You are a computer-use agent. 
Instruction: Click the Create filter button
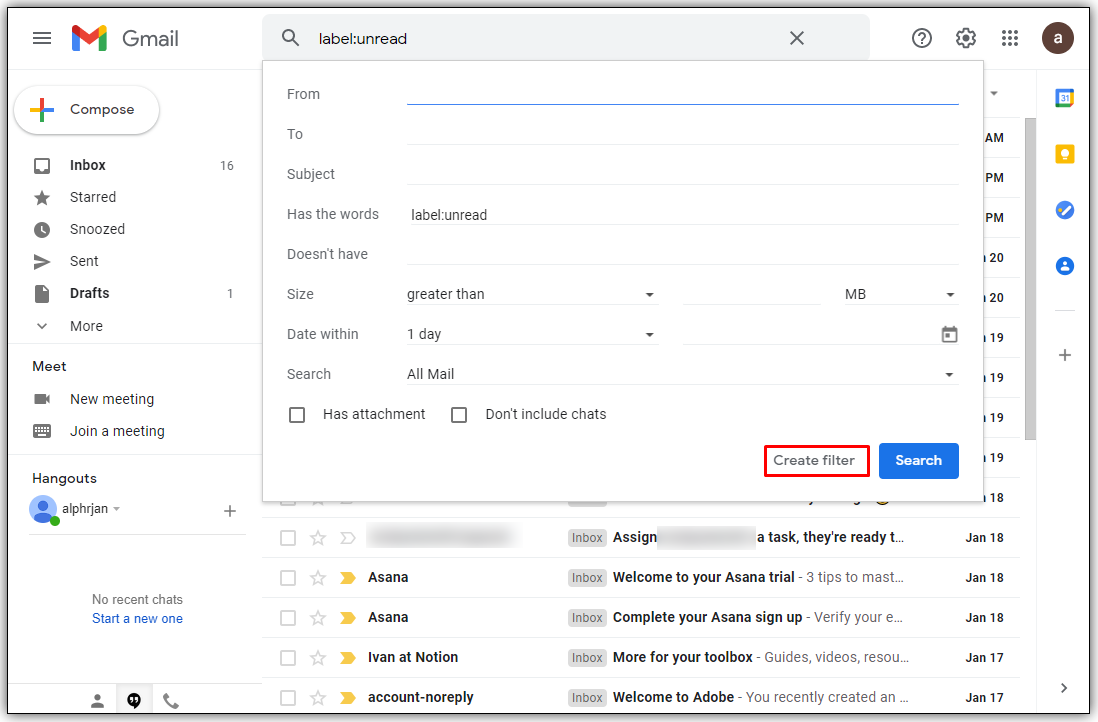(814, 461)
